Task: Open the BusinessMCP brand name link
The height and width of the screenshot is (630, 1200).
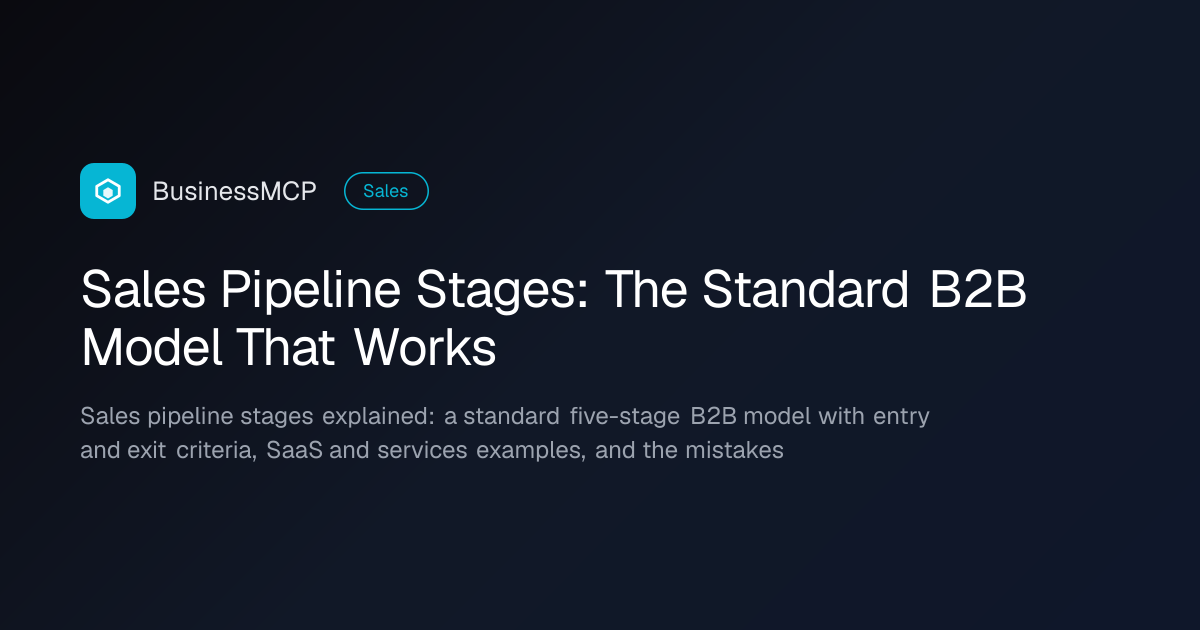Action: point(234,191)
